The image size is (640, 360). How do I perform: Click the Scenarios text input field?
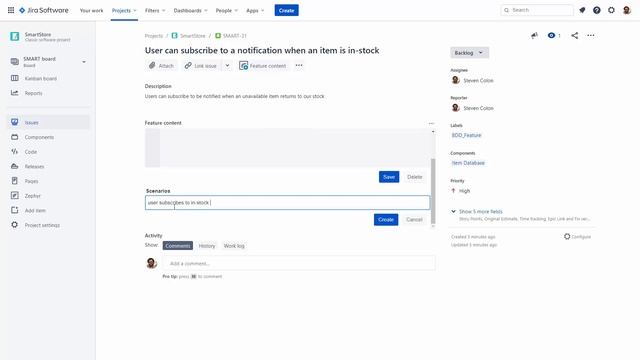point(287,202)
